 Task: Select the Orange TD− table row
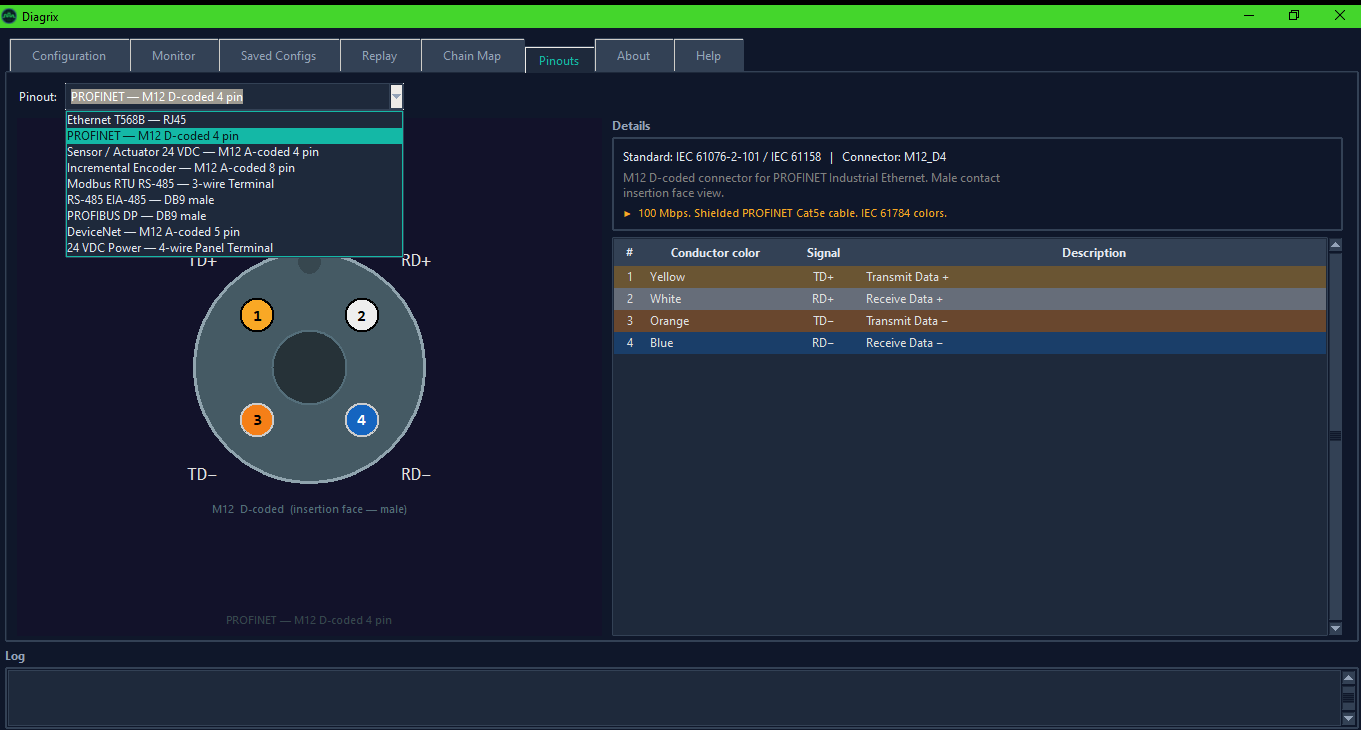(970, 321)
